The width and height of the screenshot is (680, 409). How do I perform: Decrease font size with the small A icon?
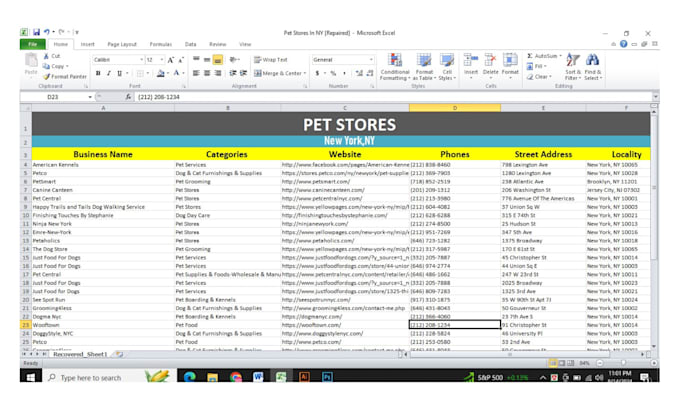coord(181,60)
